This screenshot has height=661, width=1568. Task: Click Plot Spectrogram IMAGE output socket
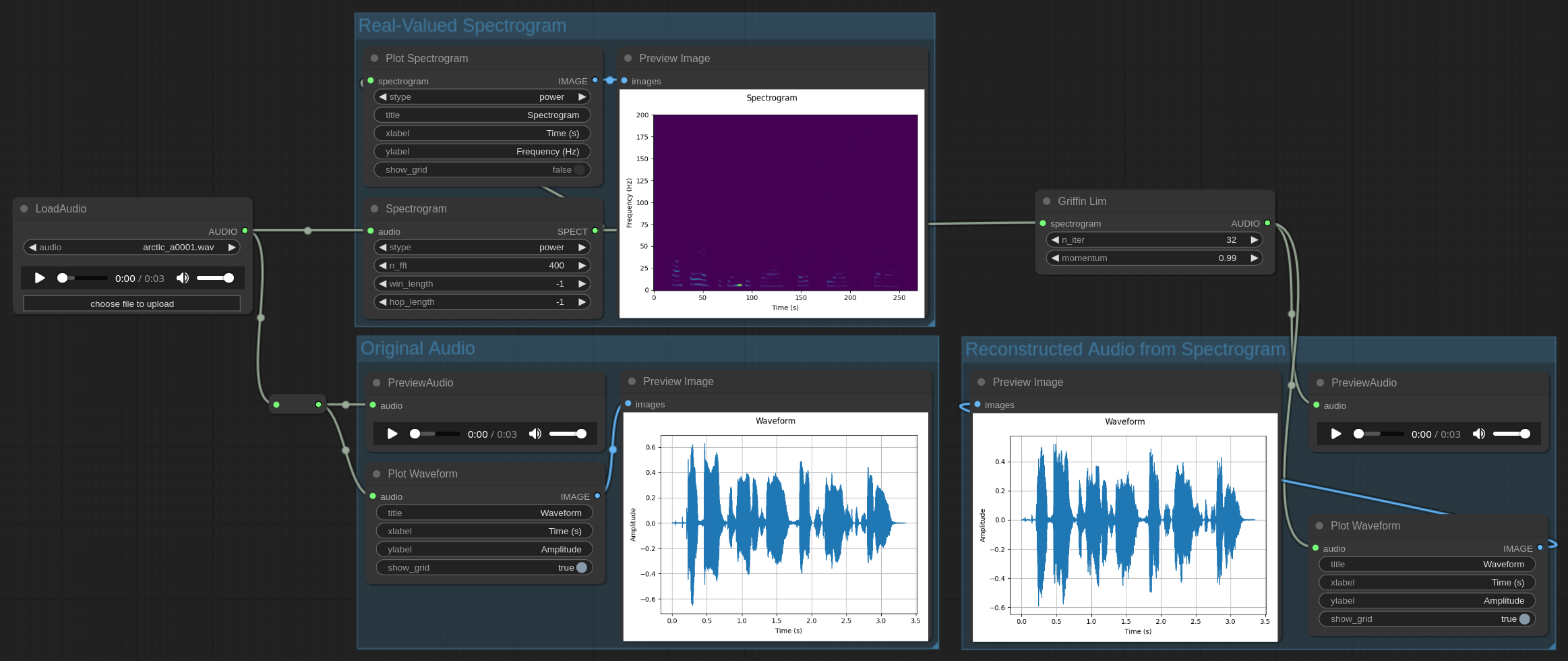pos(595,80)
